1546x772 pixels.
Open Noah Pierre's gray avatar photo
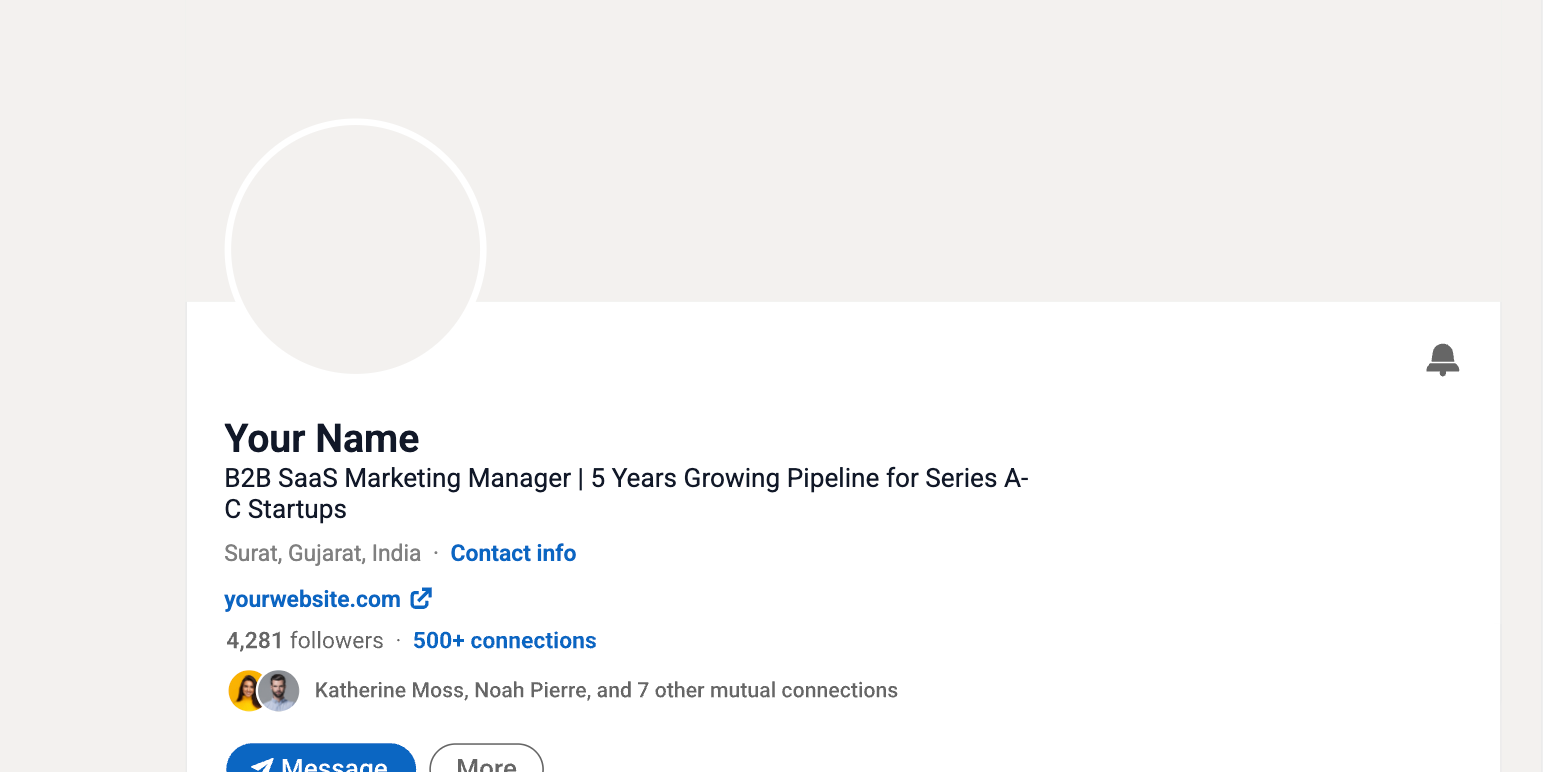281,691
